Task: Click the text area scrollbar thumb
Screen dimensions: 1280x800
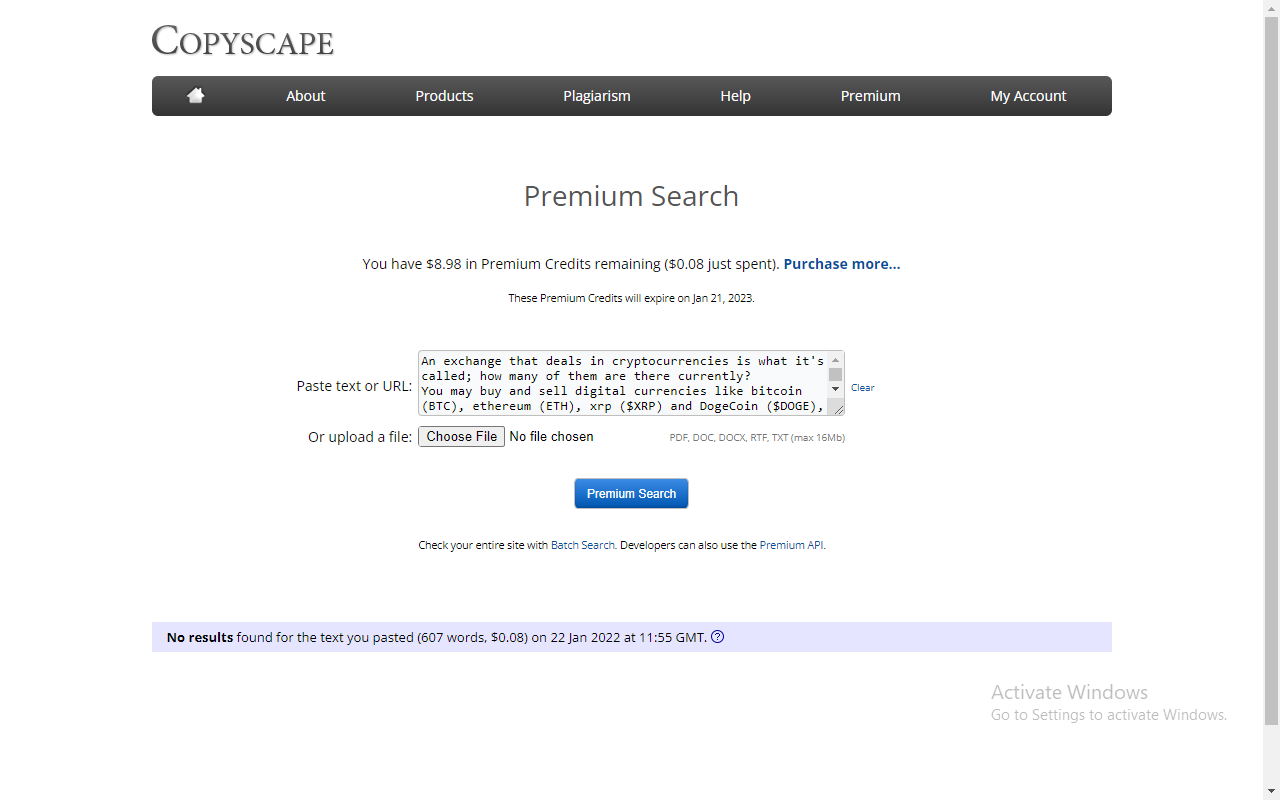Action: (836, 374)
